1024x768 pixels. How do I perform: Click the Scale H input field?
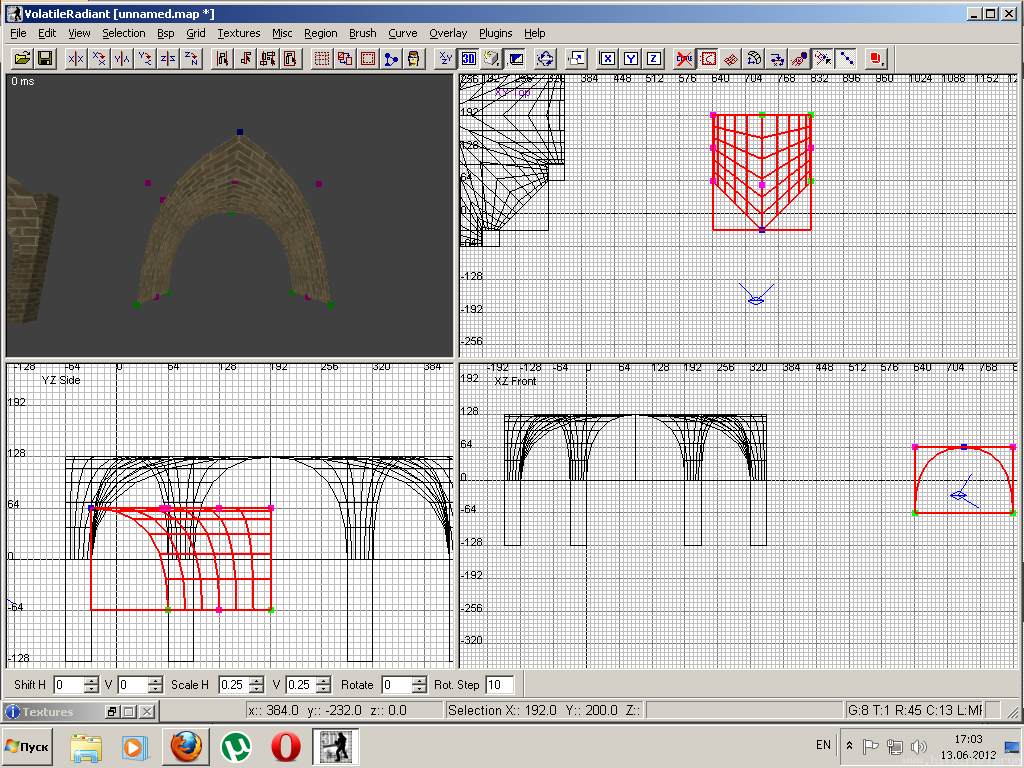(233, 685)
